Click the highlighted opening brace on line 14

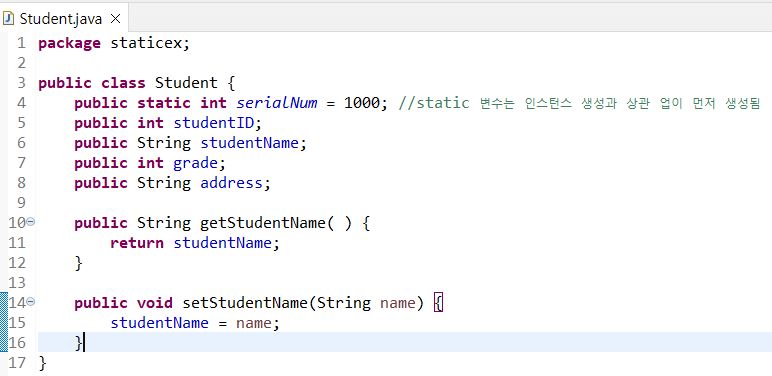click(439, 303)
